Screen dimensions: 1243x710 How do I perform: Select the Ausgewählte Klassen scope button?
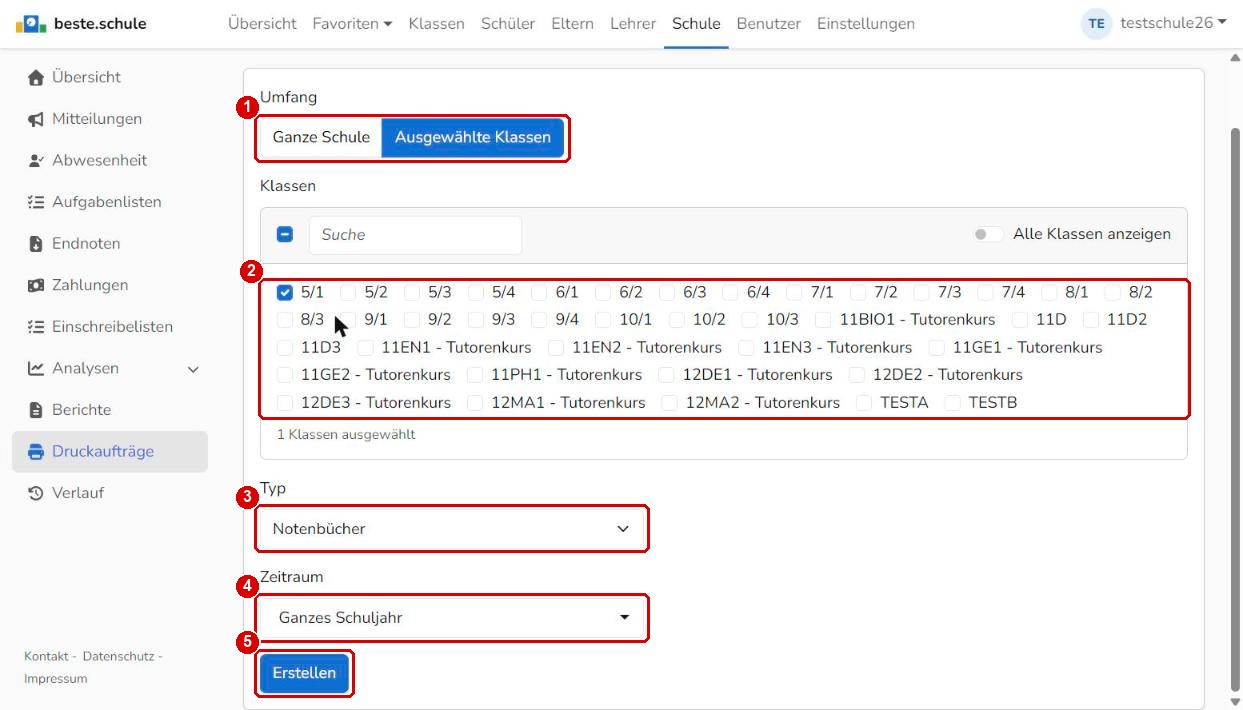pyautogui.click(x=473, y=137)
